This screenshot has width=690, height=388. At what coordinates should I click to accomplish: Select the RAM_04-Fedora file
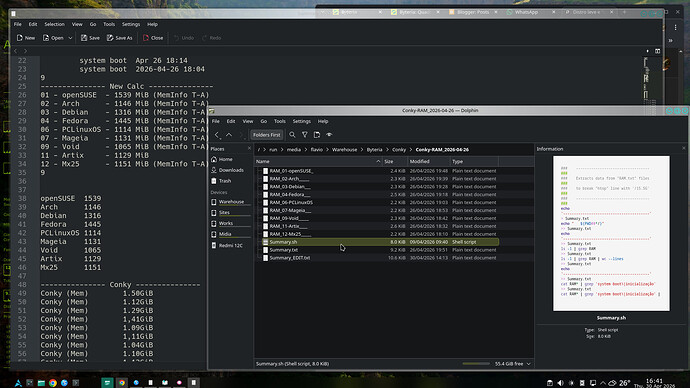(x=290, y=194)
